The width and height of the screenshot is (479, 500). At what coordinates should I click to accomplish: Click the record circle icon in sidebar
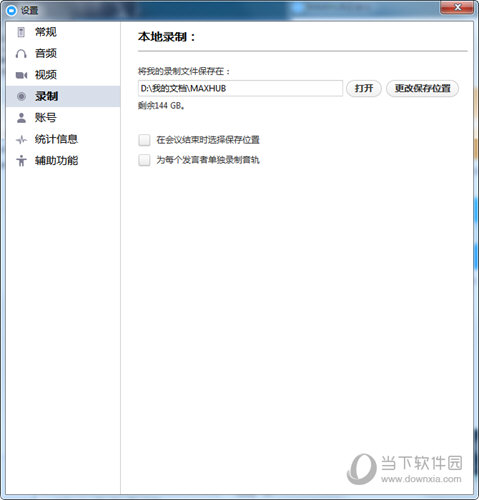coord(21,96)
